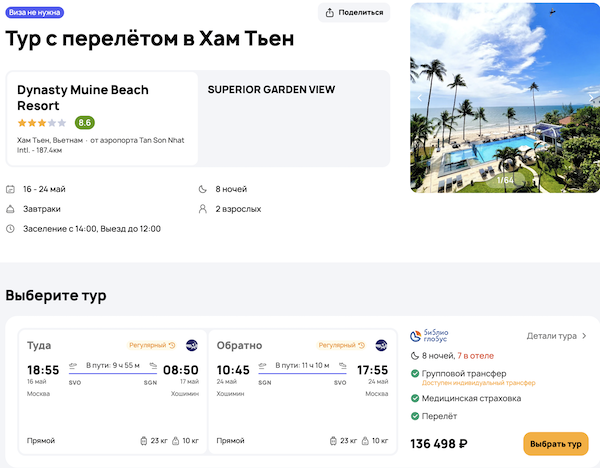Click the airline logo in the Обратно card
The width and height of the screenshot is (600, 468).
tap(381, 345)
